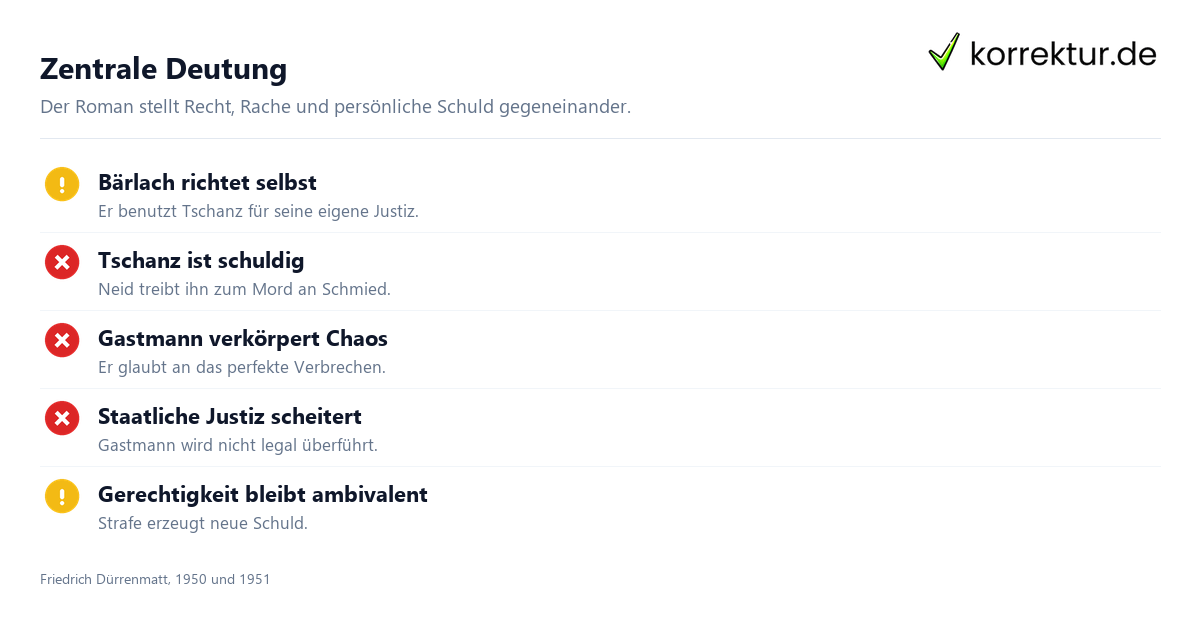Select the title Tschanz ist schuldig
Screen dimensions: 1200x630
tap(201, 260)
